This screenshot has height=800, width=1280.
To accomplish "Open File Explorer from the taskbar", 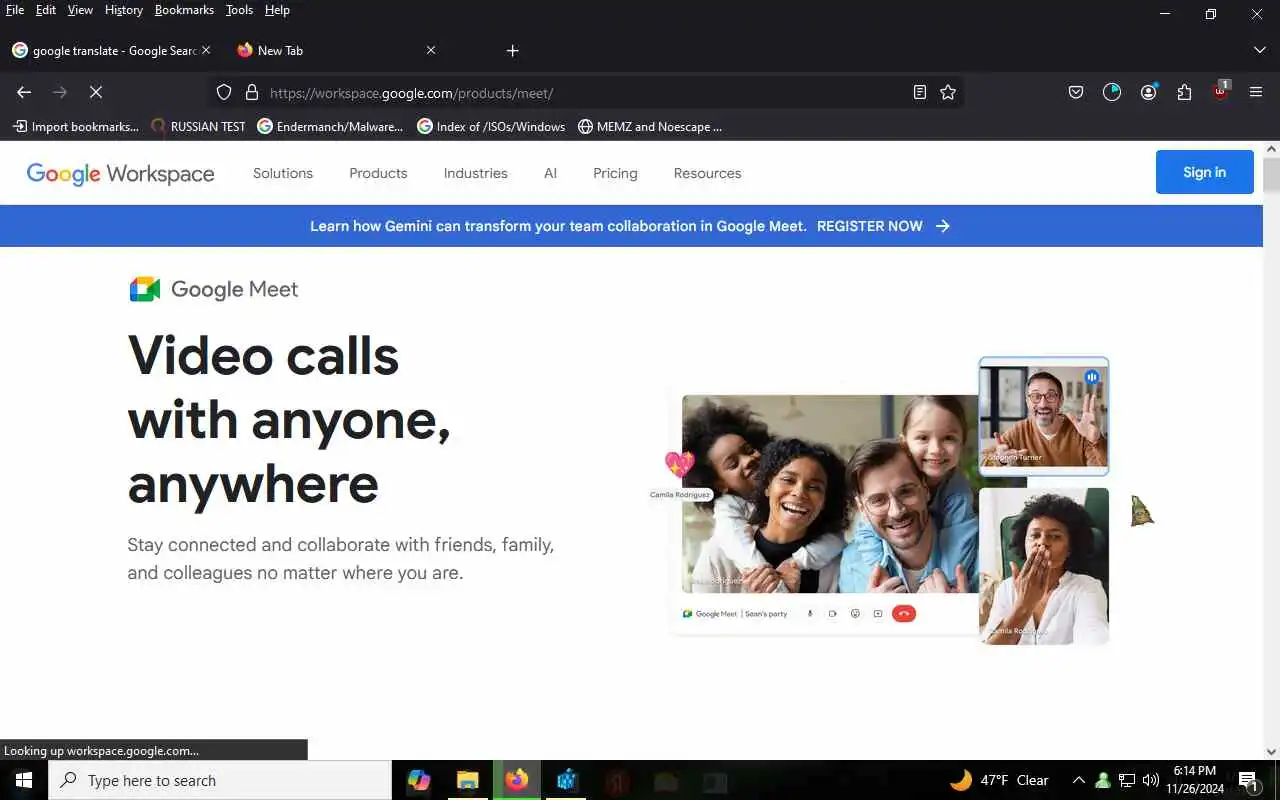I will (468, 780).
